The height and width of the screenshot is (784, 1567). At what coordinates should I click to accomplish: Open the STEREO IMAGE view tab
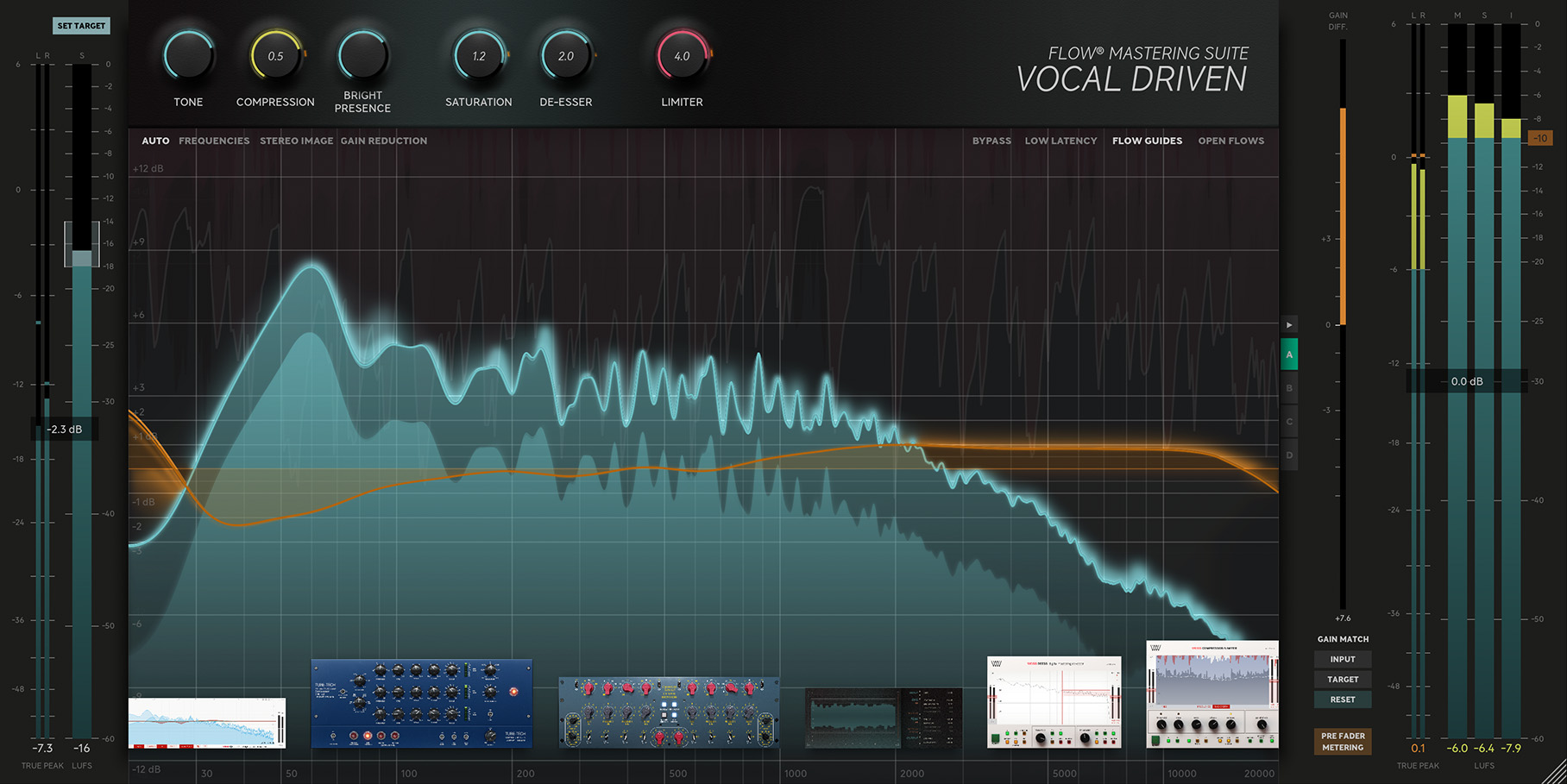296,141
